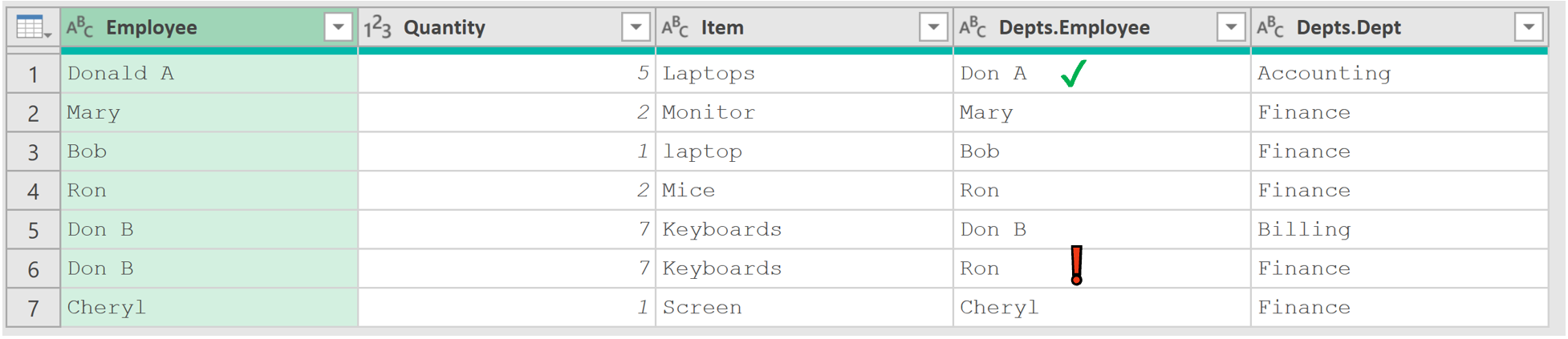The width and height of the screenshot is (1568, 339).
Task: Select row number 5
Action: [33, 230]
